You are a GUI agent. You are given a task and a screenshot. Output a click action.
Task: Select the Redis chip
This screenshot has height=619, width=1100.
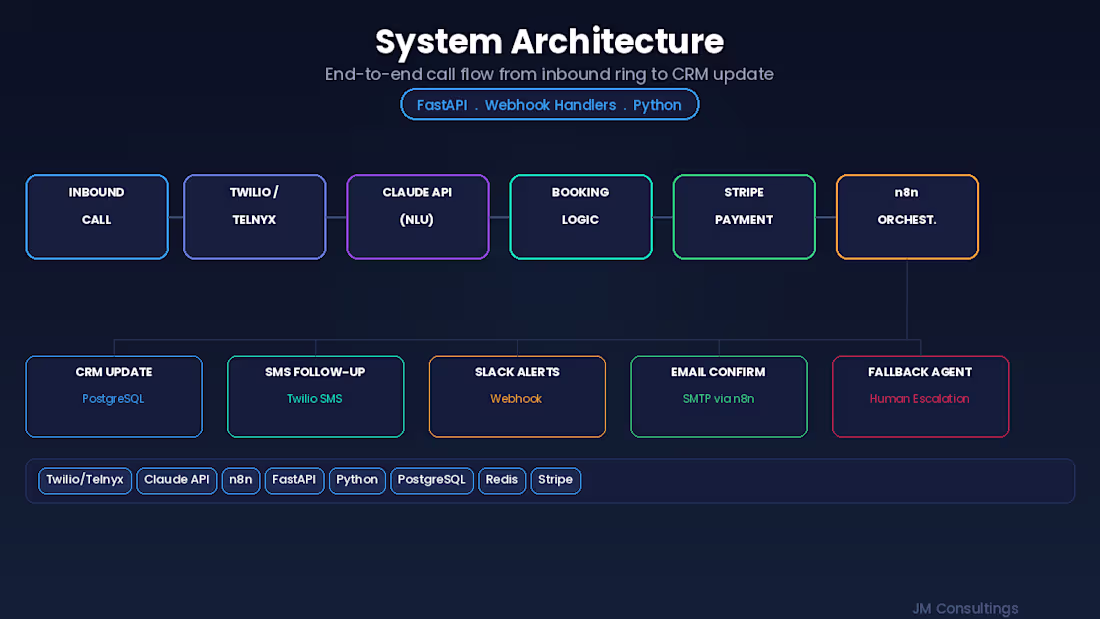coord(501,480)
